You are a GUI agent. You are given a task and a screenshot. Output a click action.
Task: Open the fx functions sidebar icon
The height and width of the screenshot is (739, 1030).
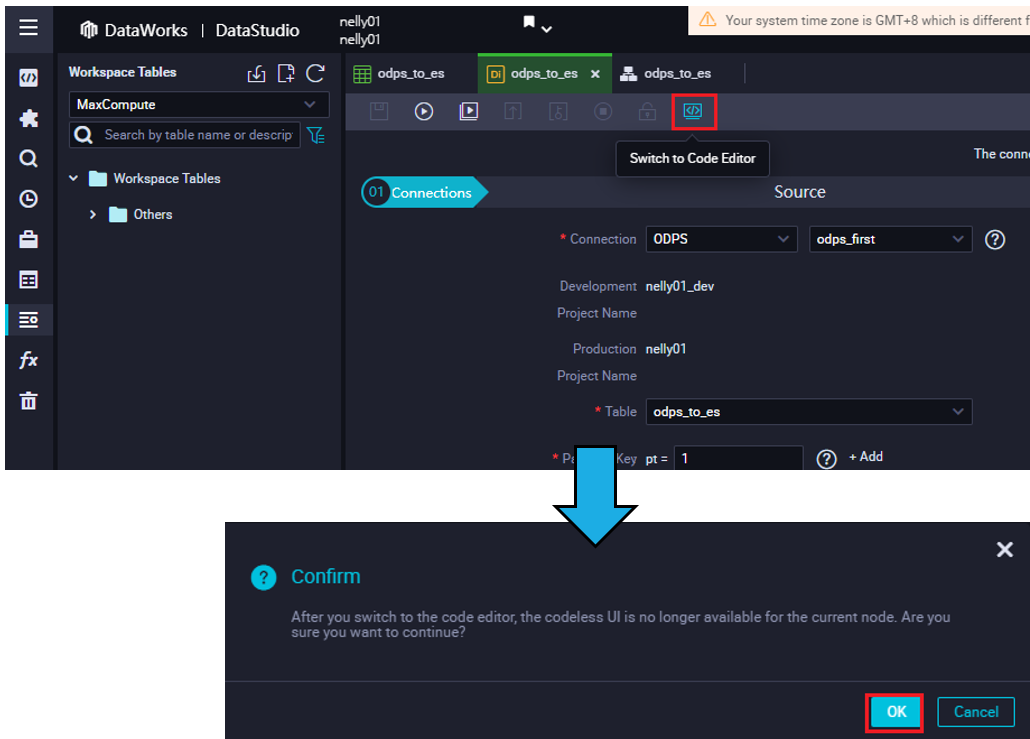coord(28,360)
